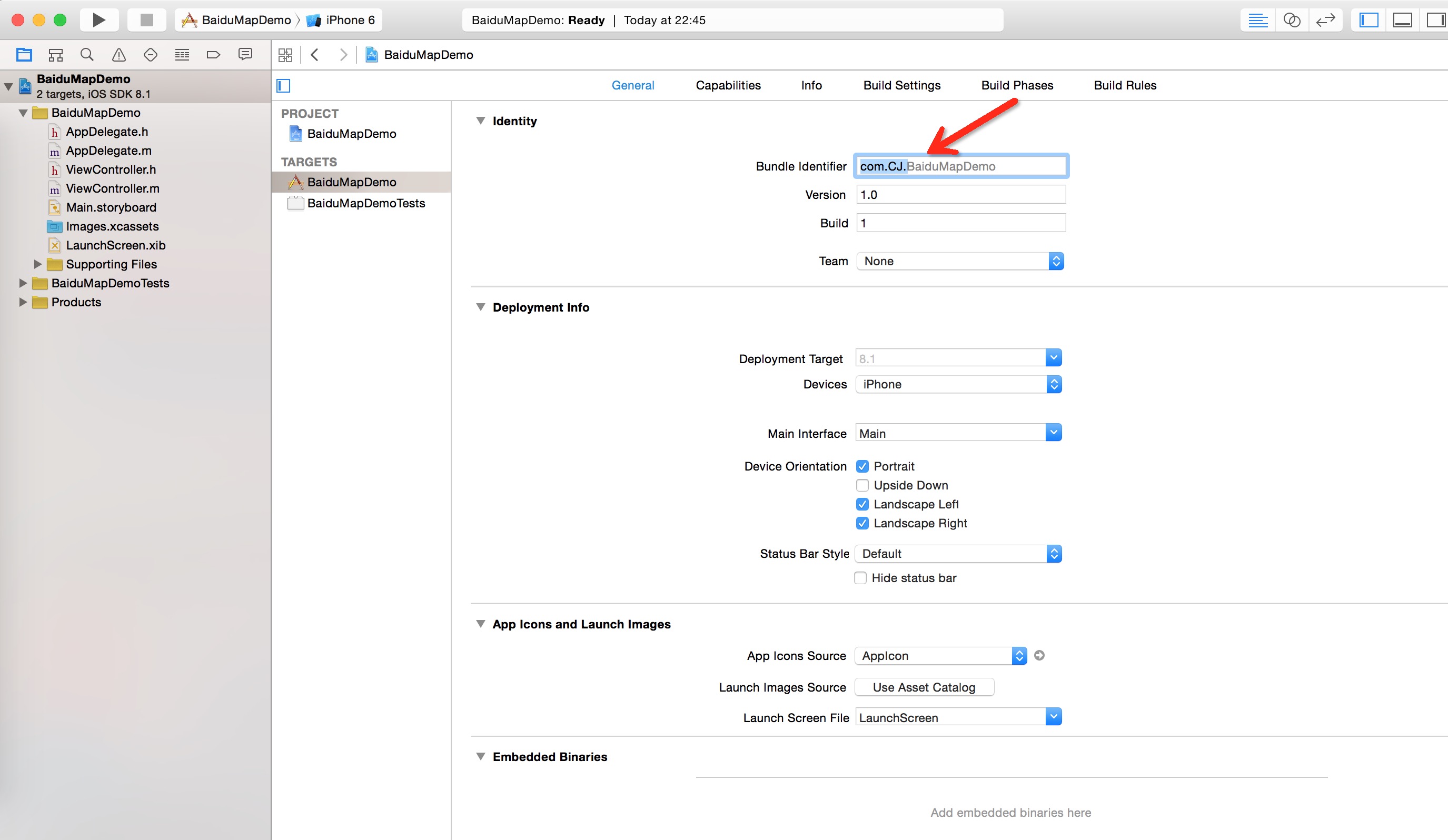Show the Project navigator
Image resolution: width=1448 pixels, height=840 pixels.
pyautogui.click(x=24, y=55)
